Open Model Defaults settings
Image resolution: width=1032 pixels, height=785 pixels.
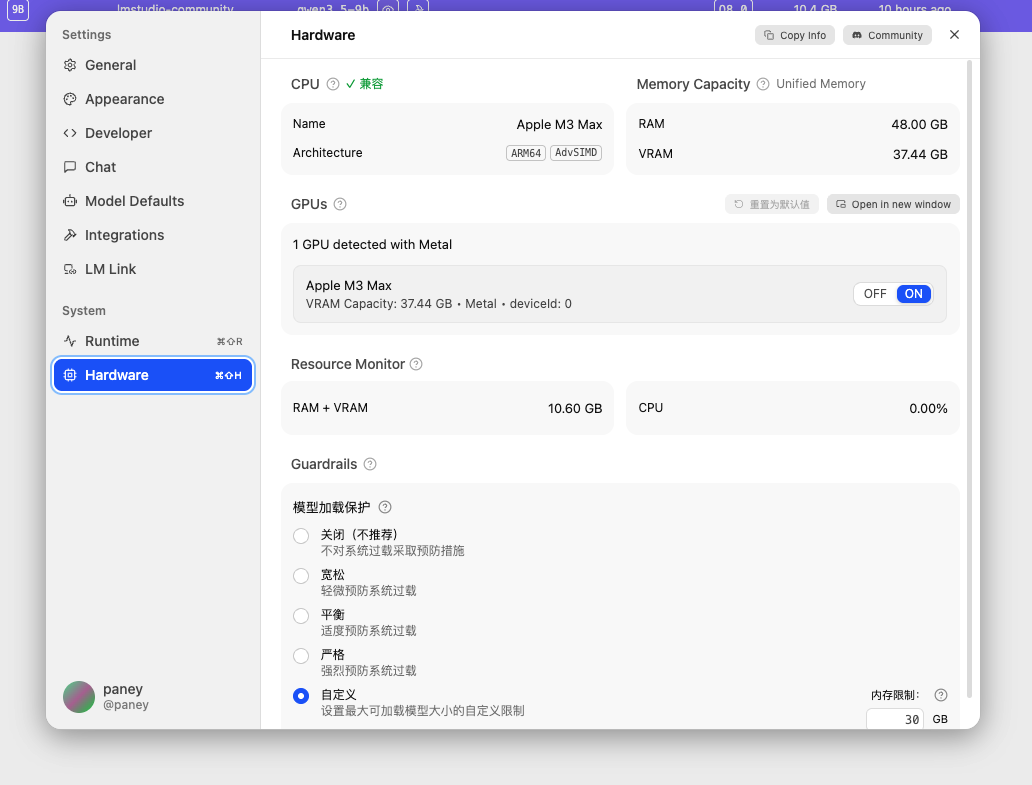pyautogui.click(x=153, y=201)
